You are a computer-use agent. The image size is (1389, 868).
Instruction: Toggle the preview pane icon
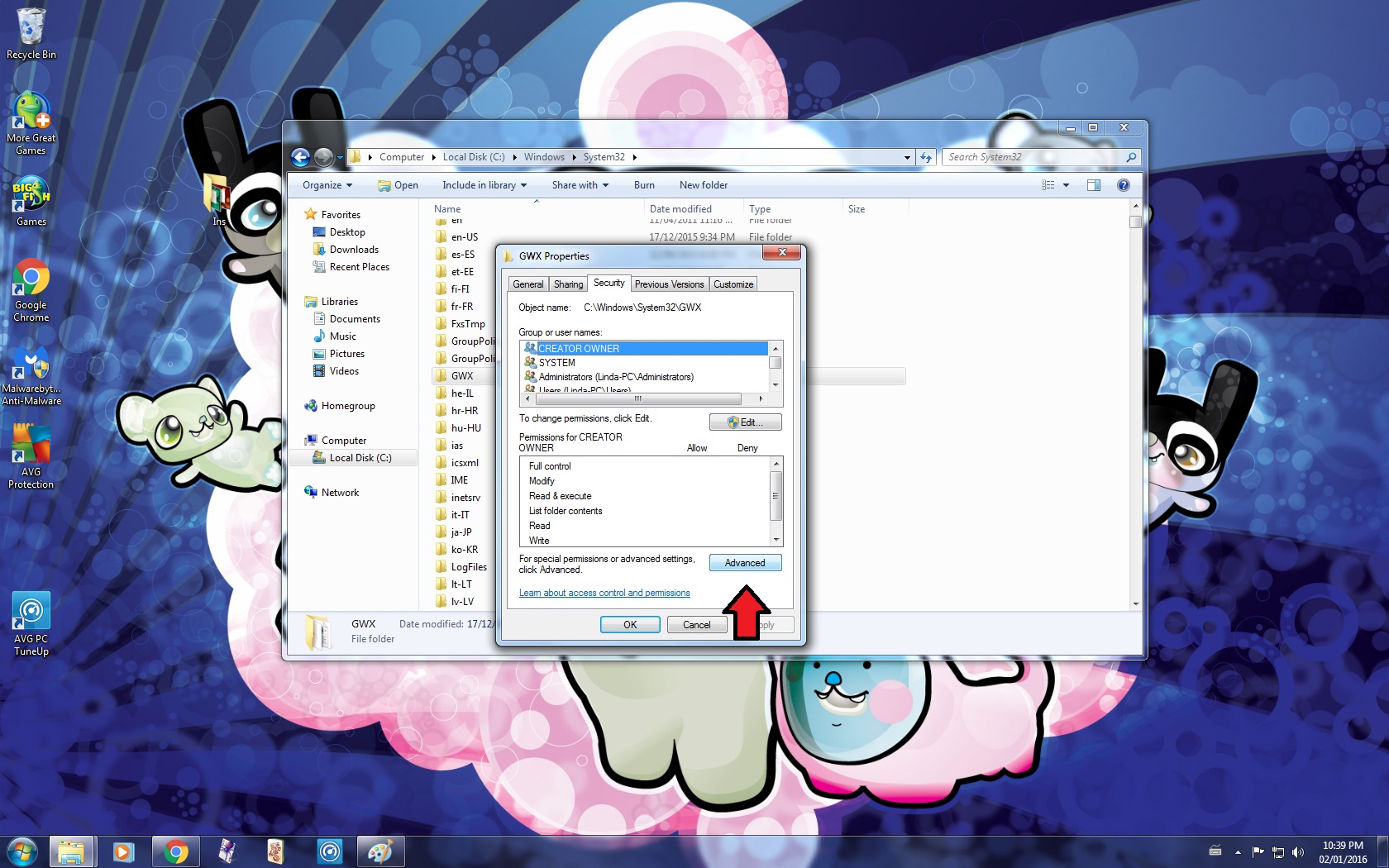click(x=1094, y=185)
